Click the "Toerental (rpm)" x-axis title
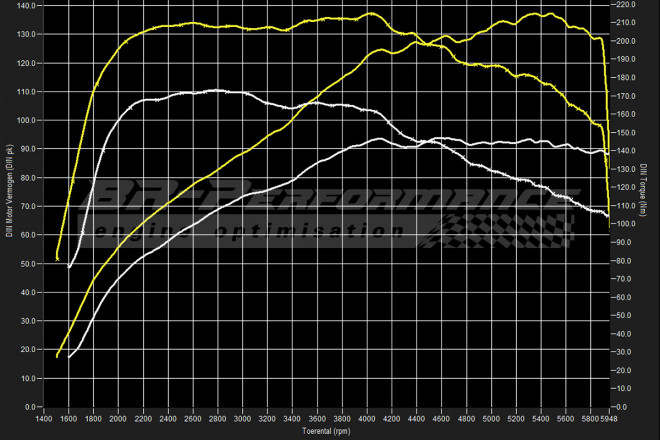Viewport: 660px width, 440px height. [330, 432]
